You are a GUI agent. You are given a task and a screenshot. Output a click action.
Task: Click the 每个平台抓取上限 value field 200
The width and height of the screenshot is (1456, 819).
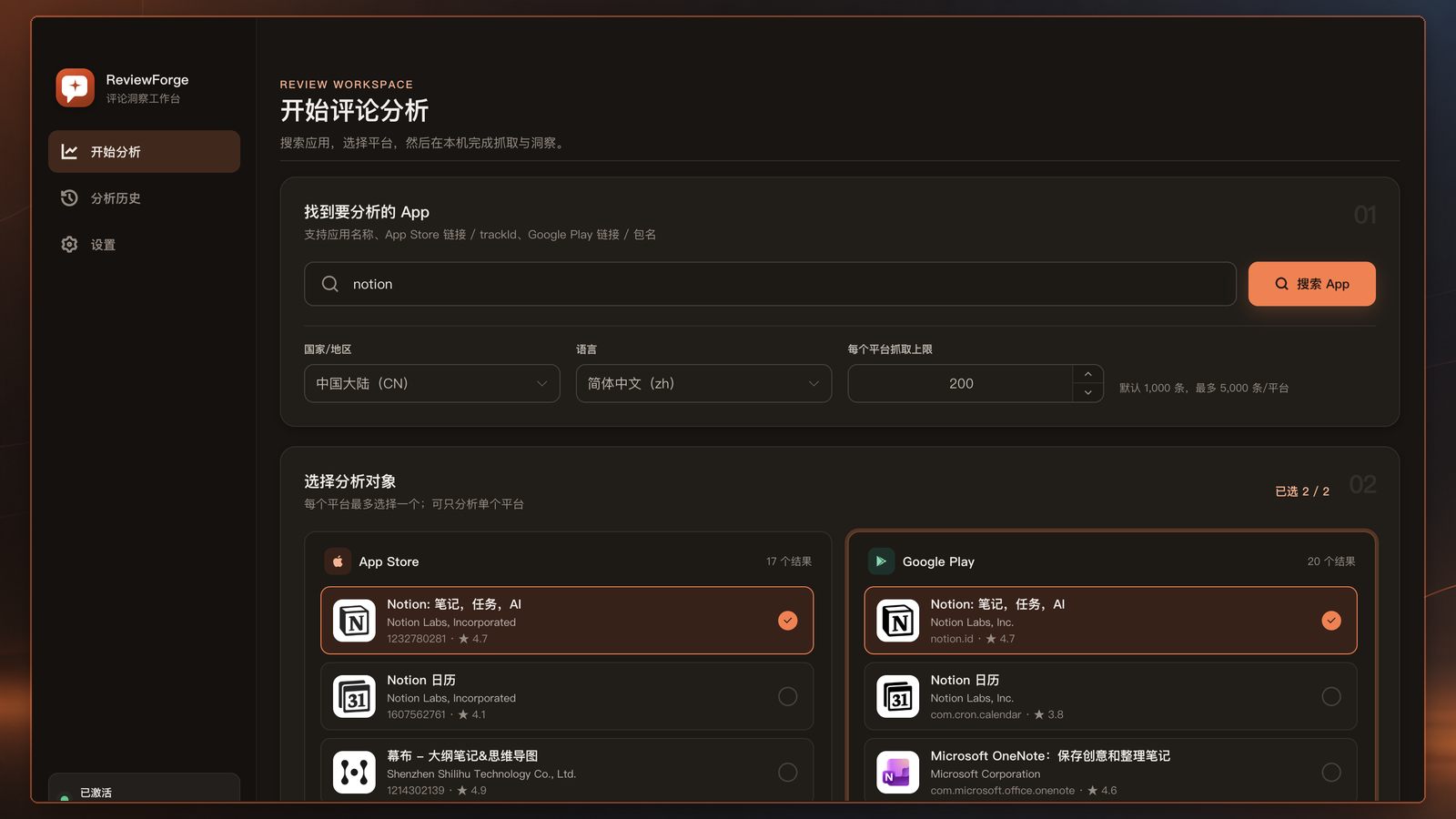tap(961, 383)
